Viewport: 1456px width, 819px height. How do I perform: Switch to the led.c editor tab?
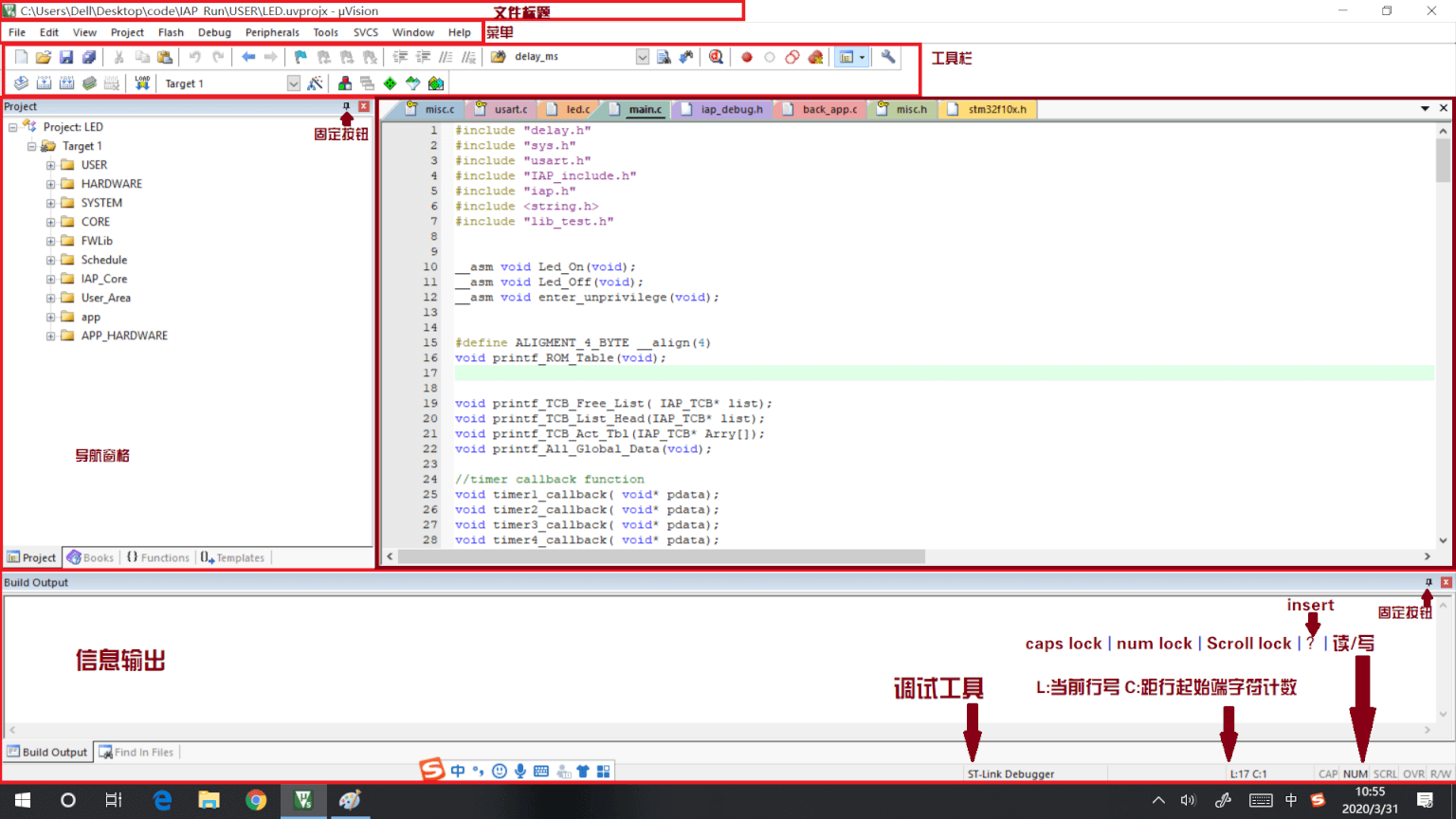click(569, 109)
